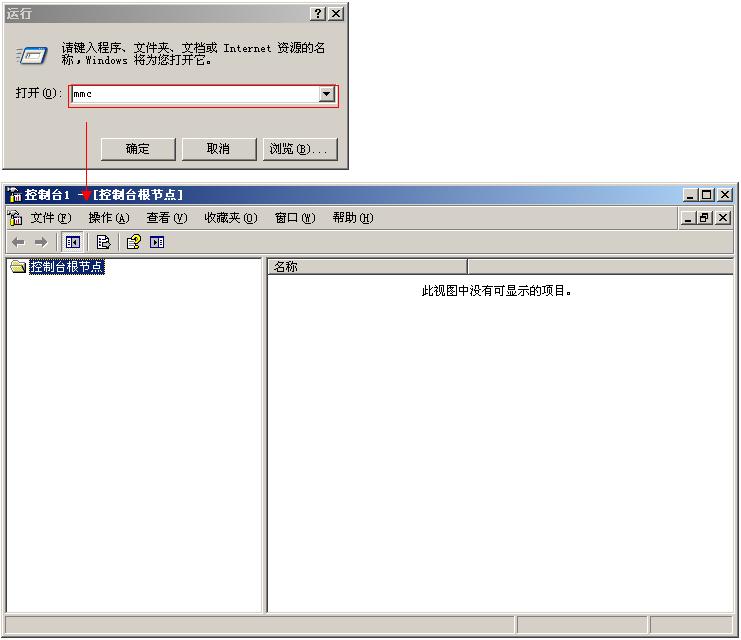
Task: Click the console icon in the title bar
Action: pos(14,195)
